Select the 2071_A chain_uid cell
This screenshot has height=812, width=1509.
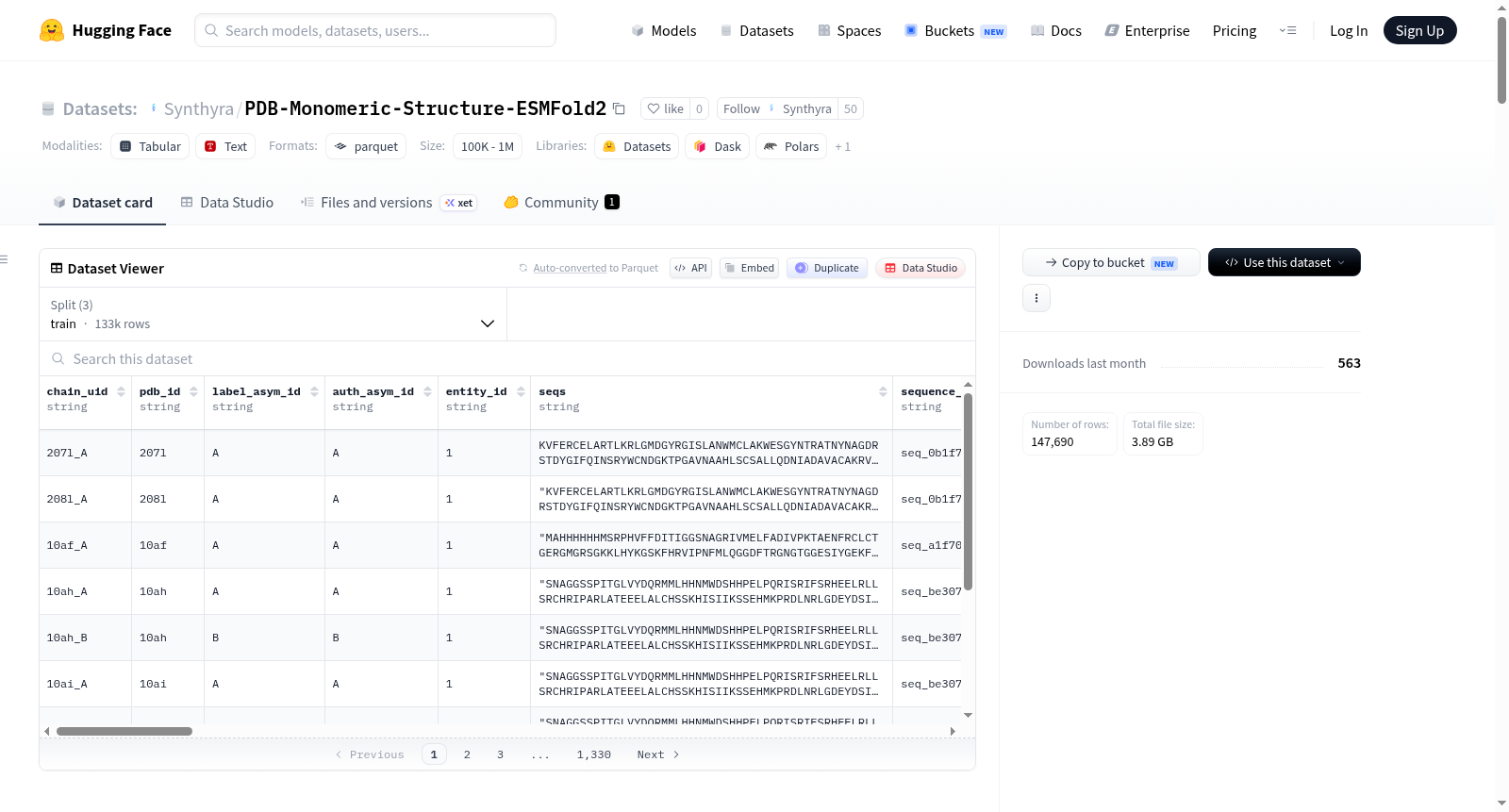pyautogui.click(x=85, y=453)
